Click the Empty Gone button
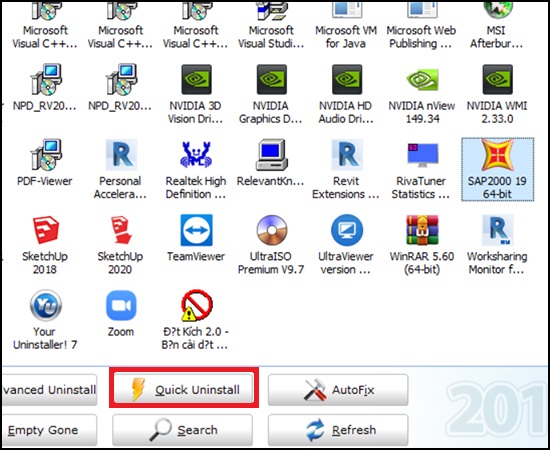This screenshot has width=550, height=450. coord(49,430)
